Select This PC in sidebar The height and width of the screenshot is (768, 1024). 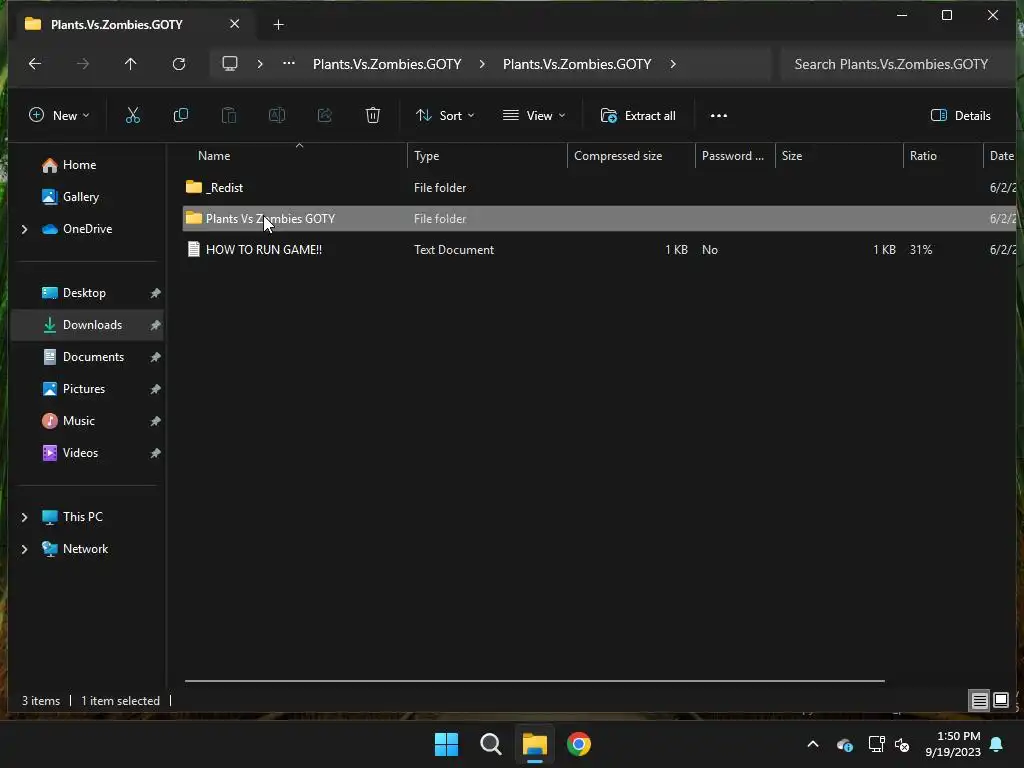coord(83,517)
